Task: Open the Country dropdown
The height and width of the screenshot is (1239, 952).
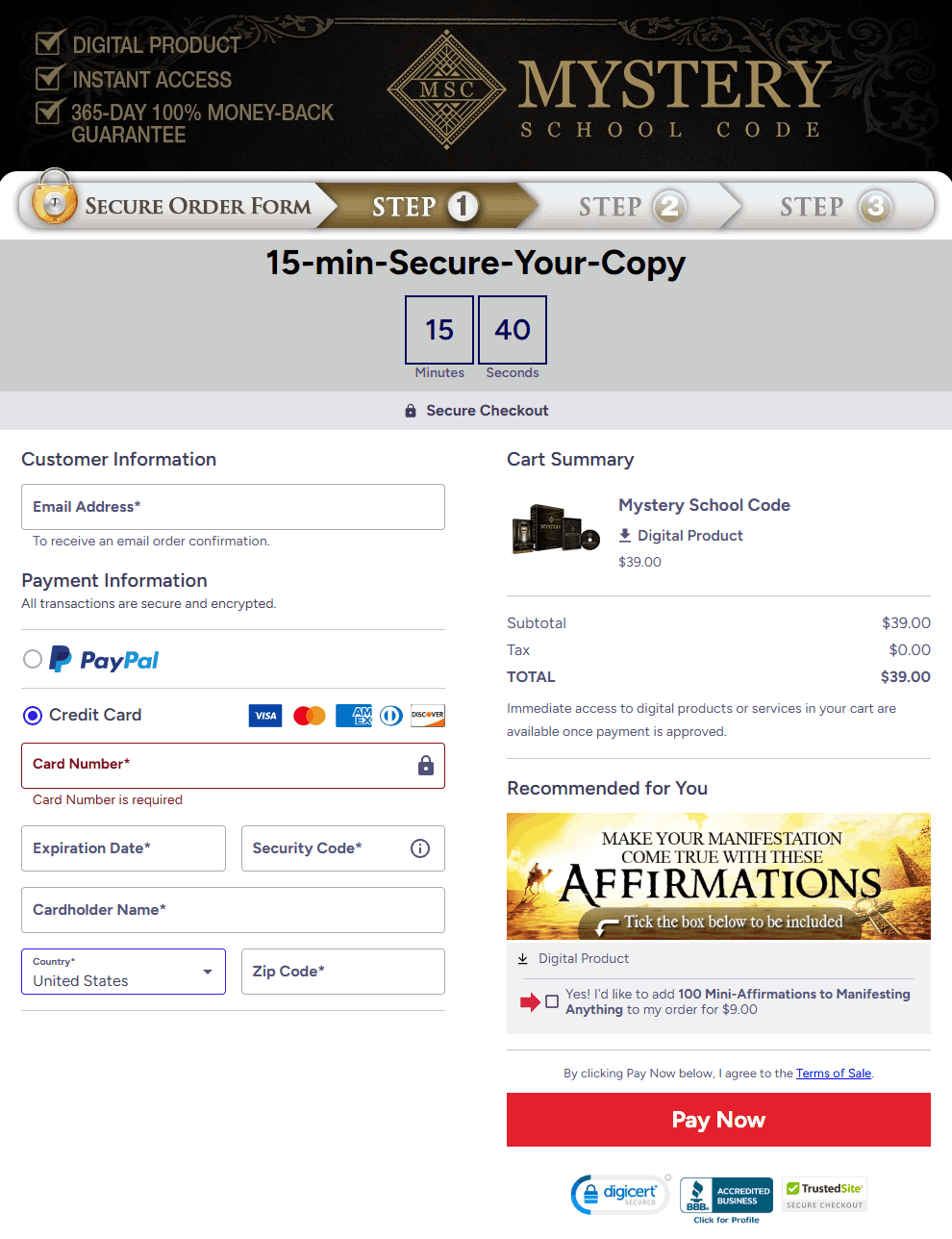Action: click(x=123, y=972)
